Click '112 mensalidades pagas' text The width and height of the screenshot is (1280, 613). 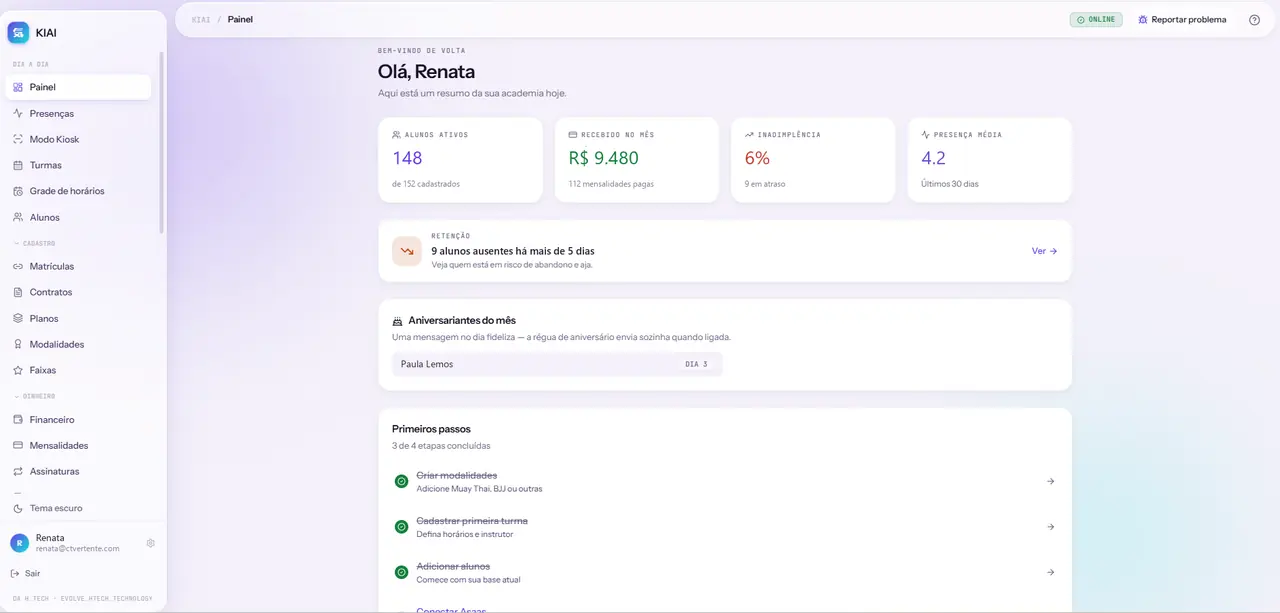pos(609,184)
